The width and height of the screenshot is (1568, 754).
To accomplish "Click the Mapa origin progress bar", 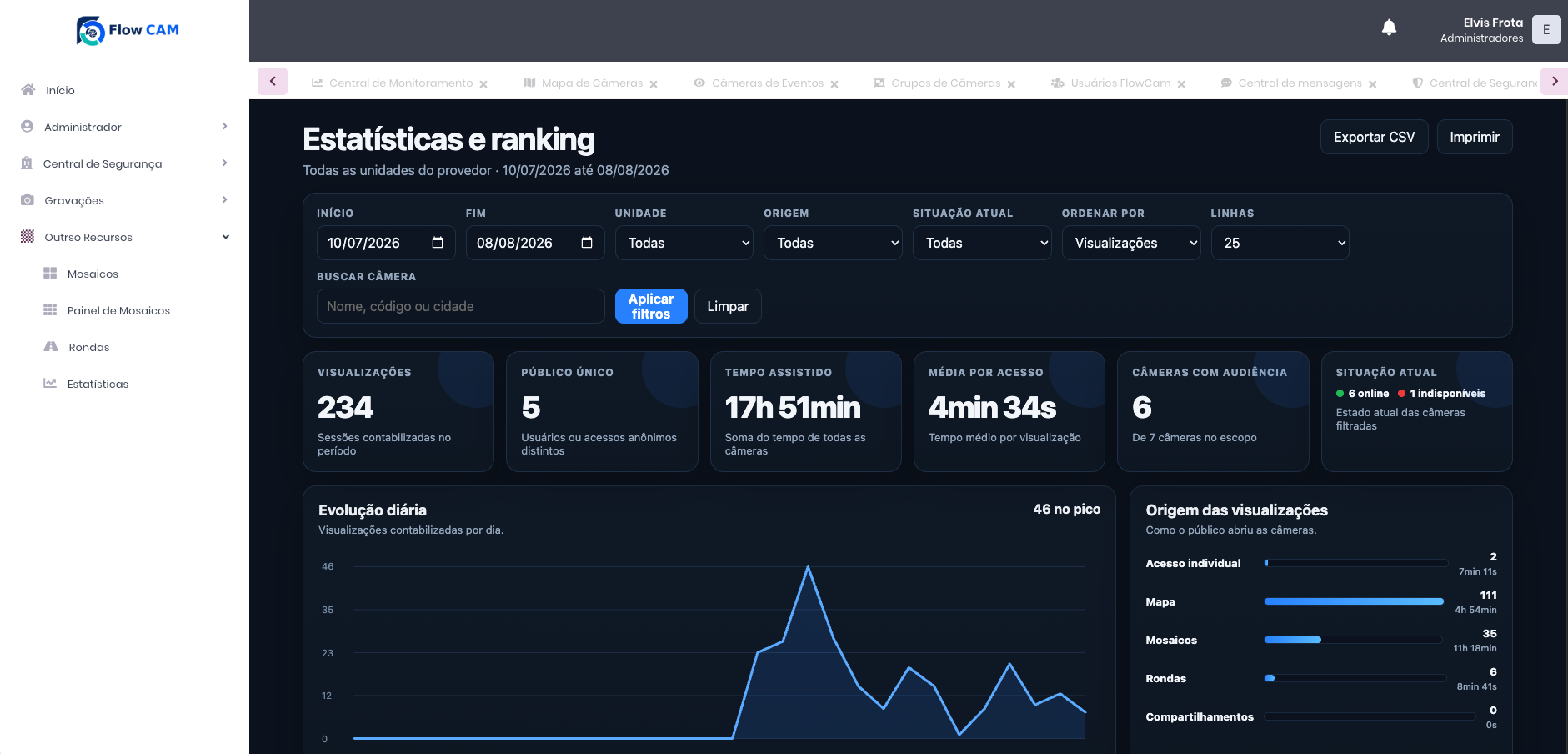I will 1355,601.
